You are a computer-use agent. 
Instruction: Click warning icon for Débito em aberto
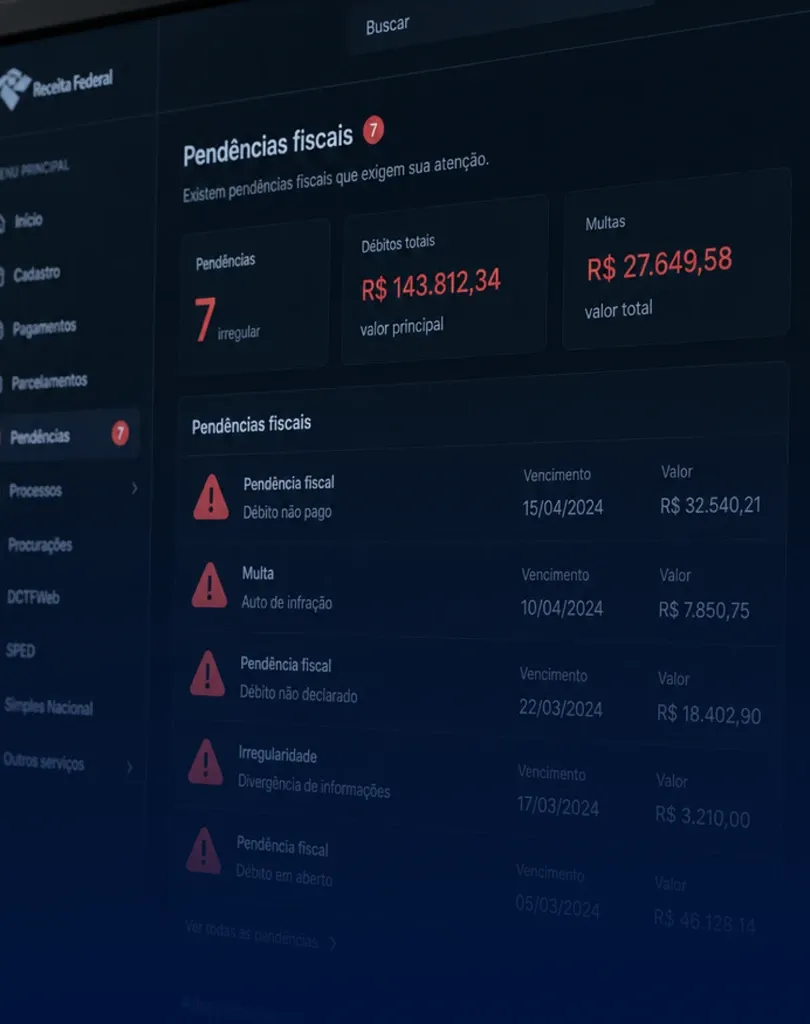[x=204, y=851]
